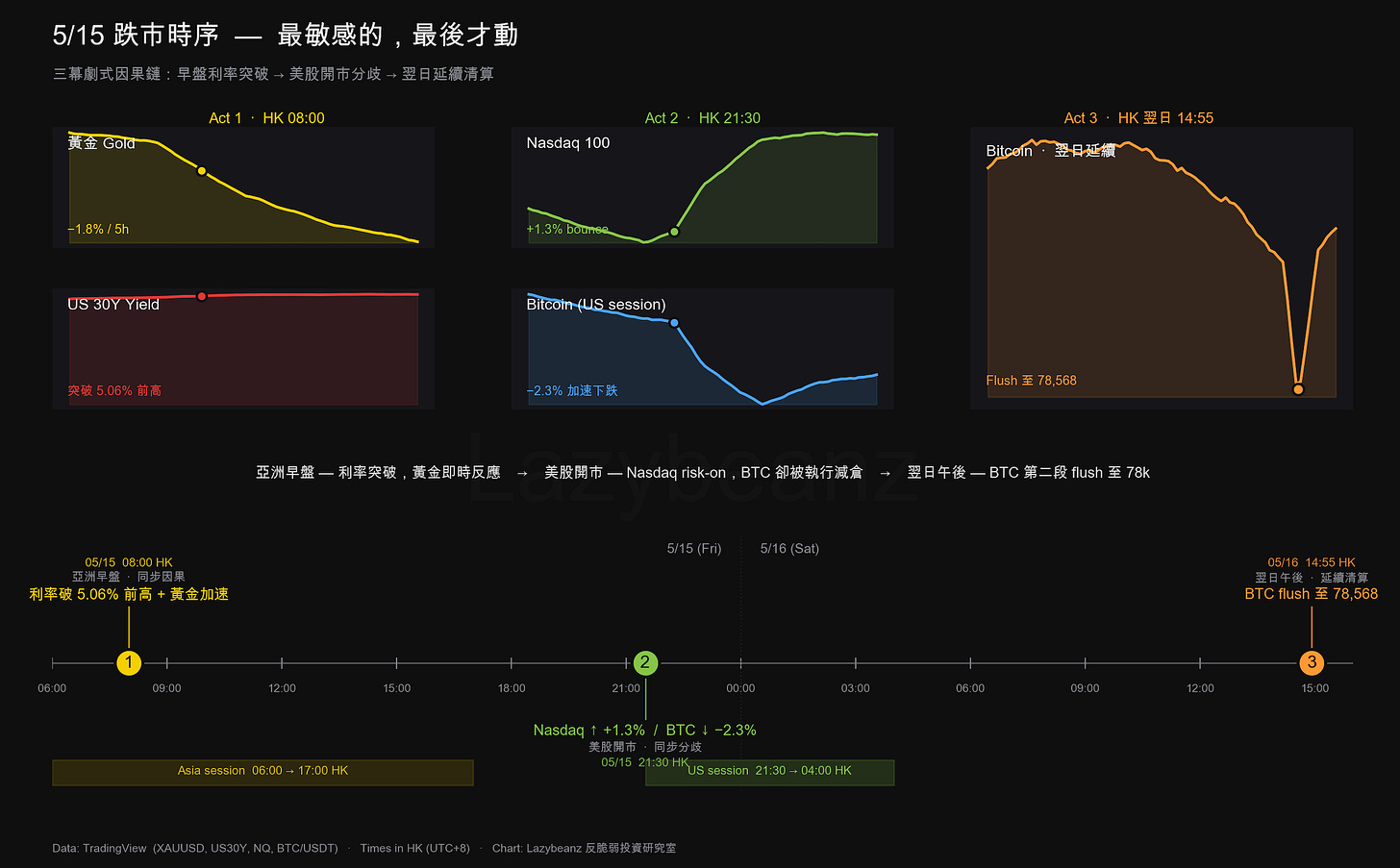Click the yellow dot on Gold chart
1400x868 pixels.
tap(202, 171)
